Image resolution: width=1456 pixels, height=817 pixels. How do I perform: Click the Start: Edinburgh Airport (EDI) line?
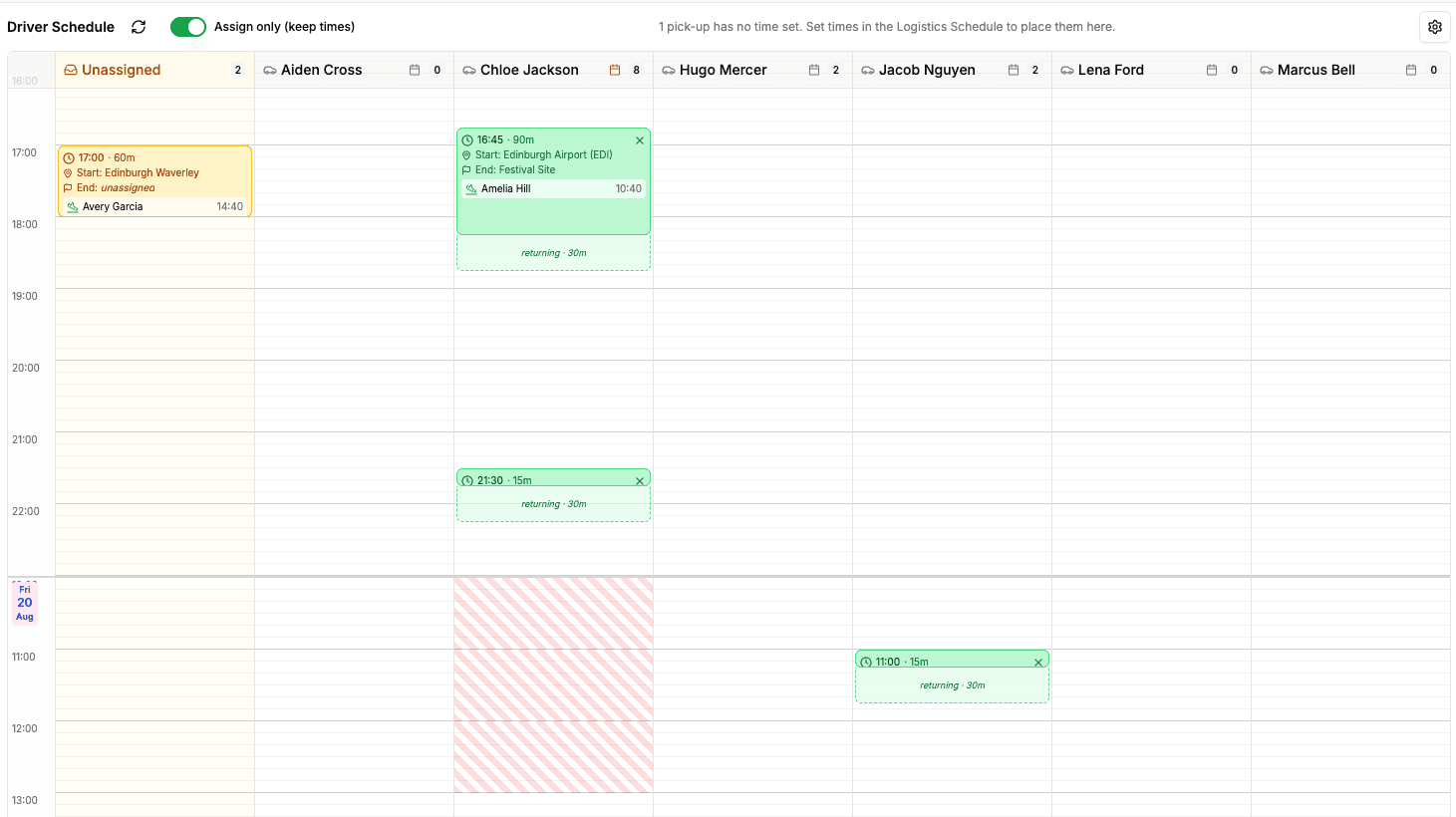pyautogui.click(x=537, y=154)
